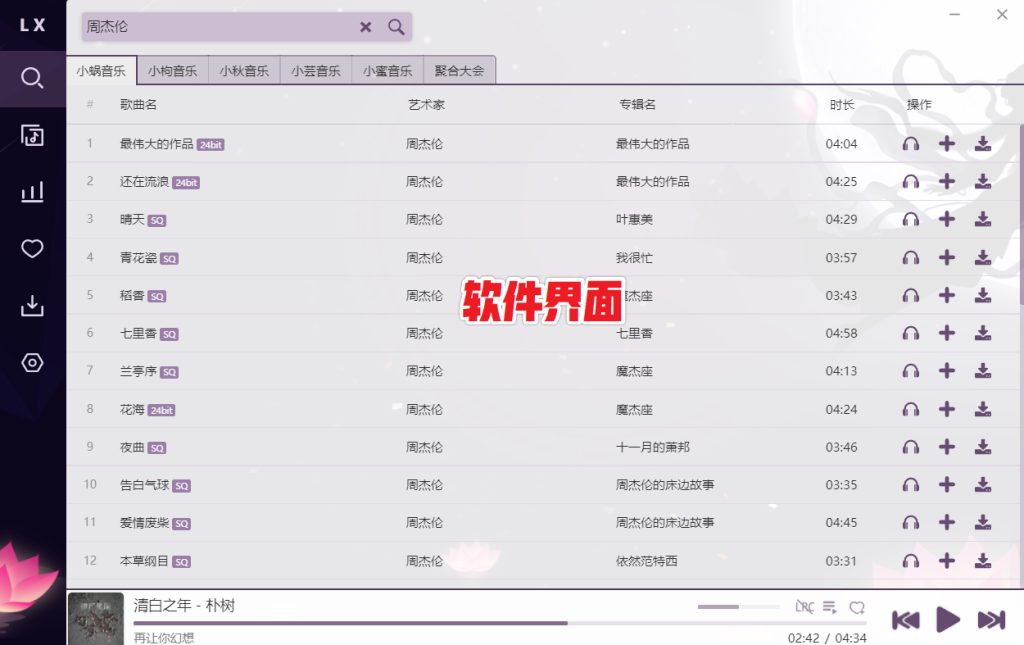Open the settings page

click(x=31, y=363)
